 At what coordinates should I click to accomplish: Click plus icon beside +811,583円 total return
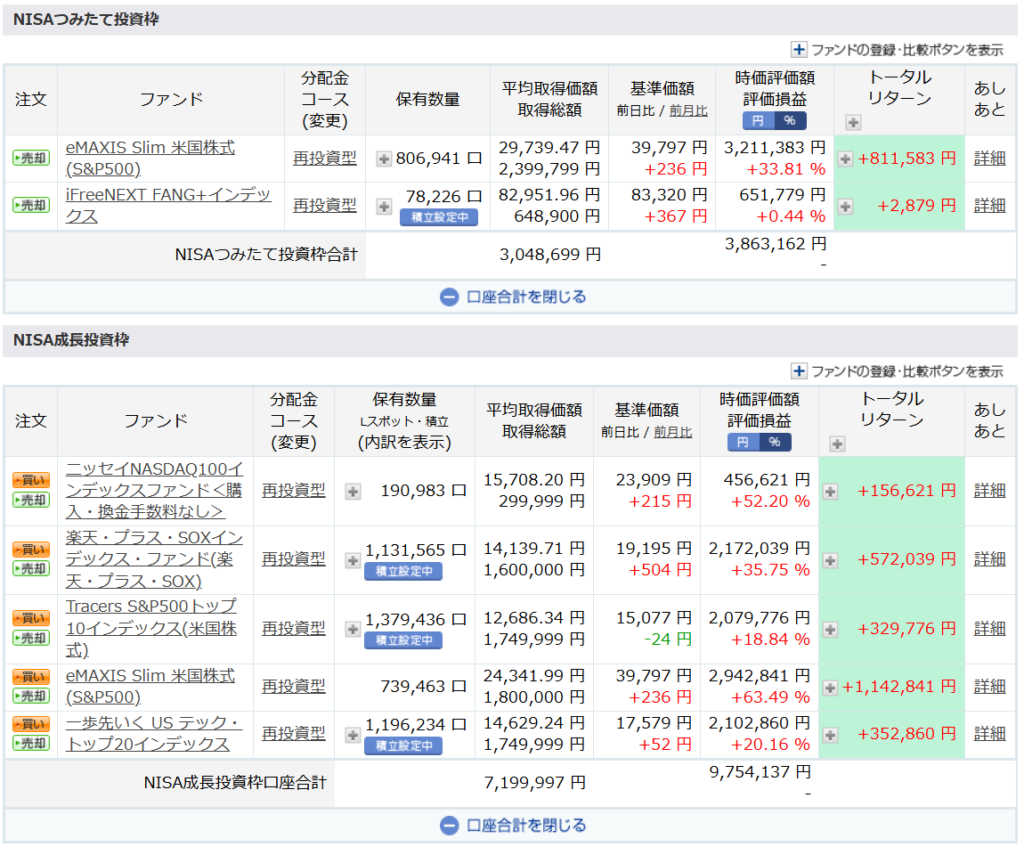pyautogui.click(x=845, y=159)
